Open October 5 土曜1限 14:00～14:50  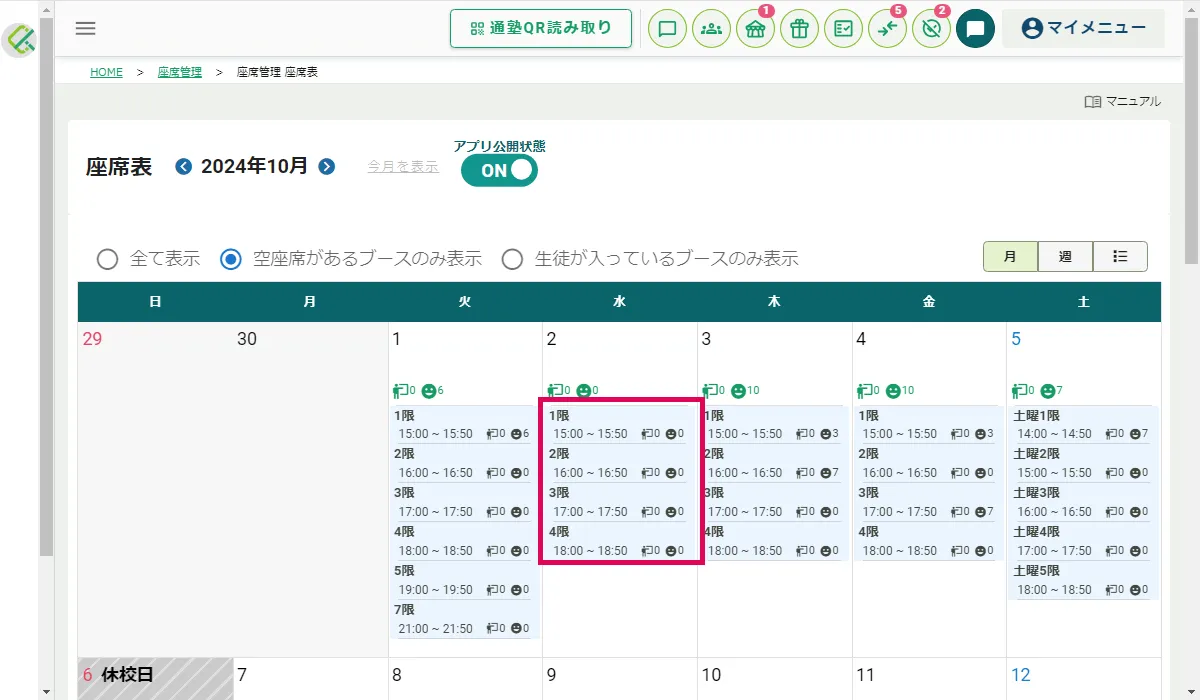pos(1082,425)
